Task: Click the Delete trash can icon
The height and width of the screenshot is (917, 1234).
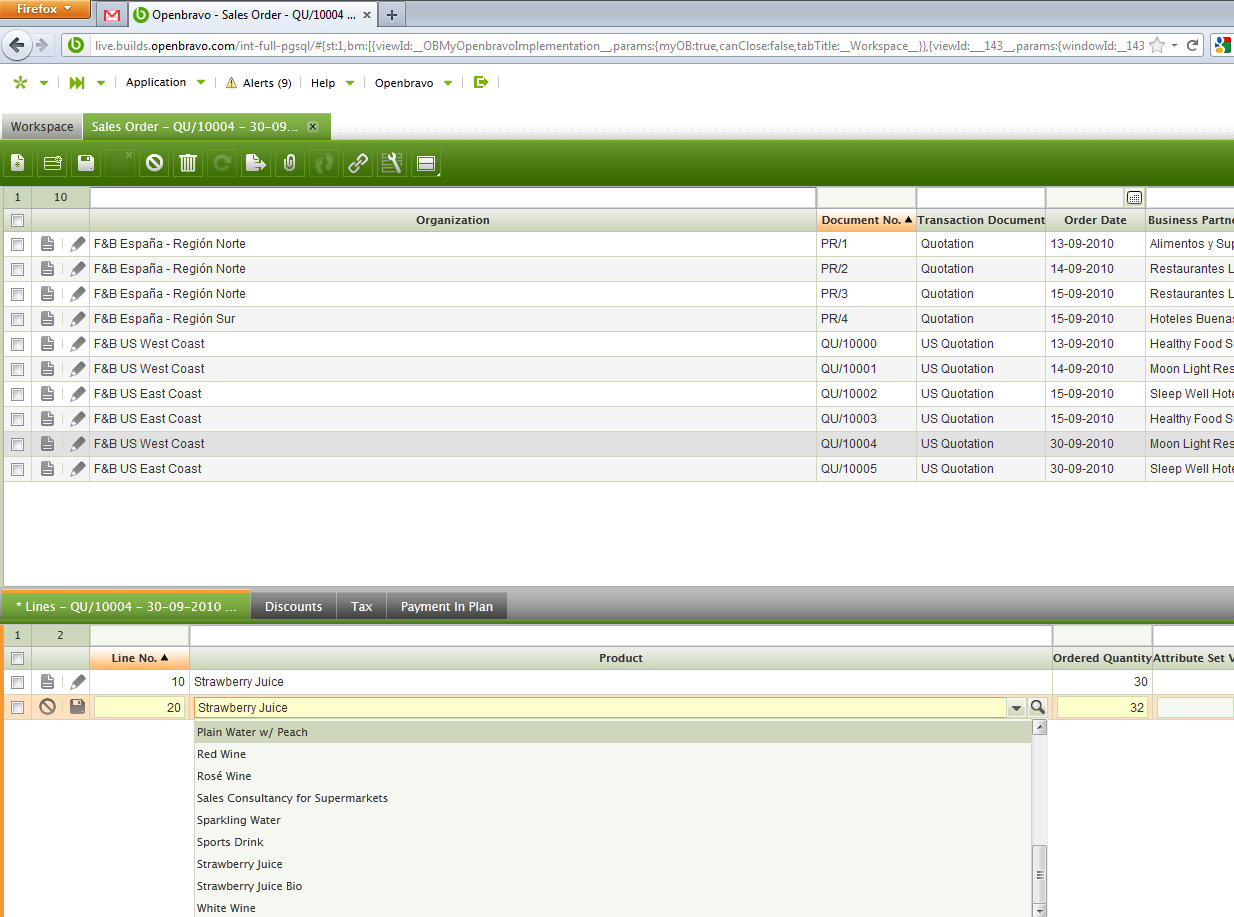Action: [x=187, y=163]
